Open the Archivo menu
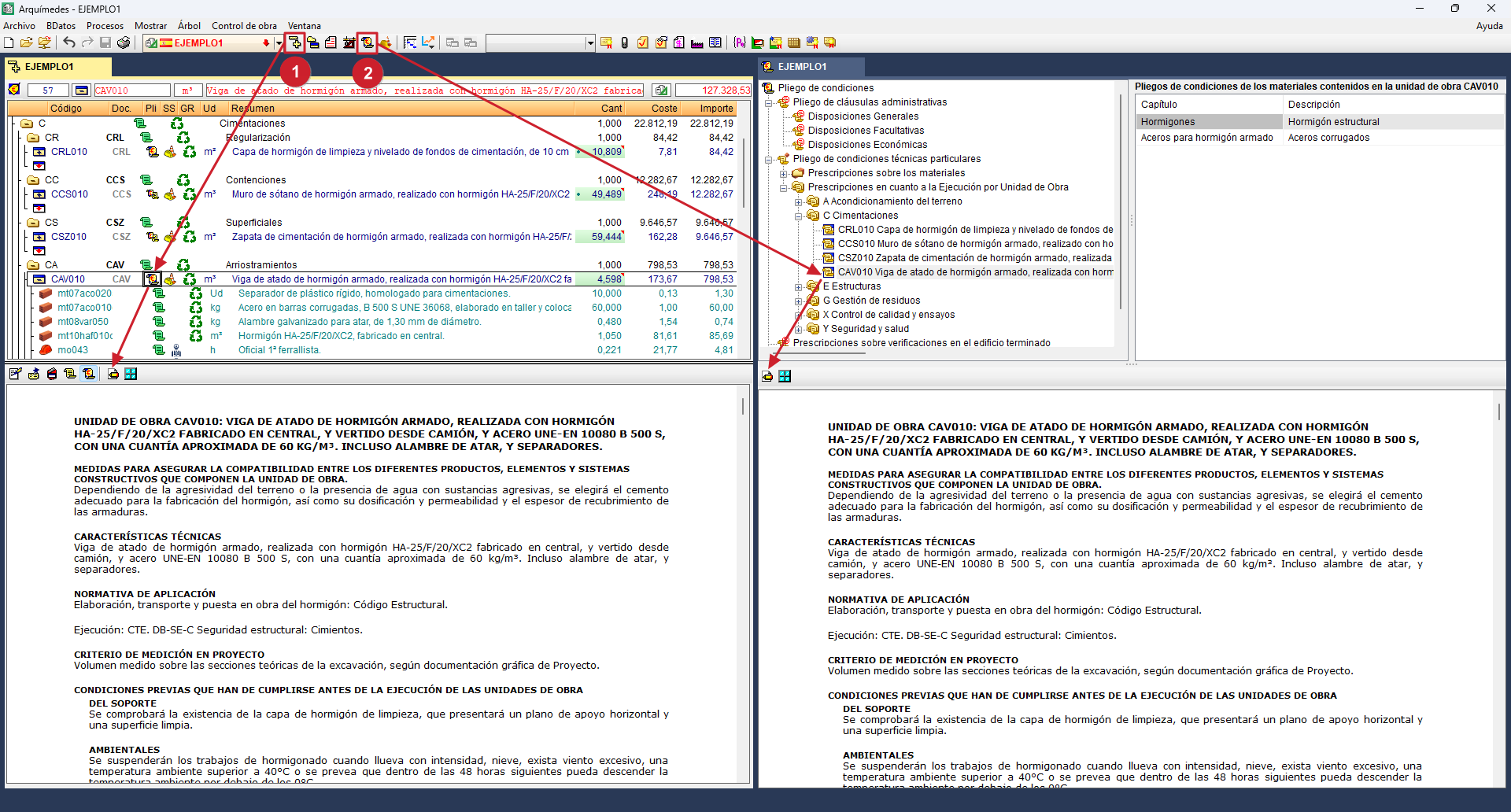The height and width of the screenshot is (812, 1511). pyautogui.click(x=19, y=26)
